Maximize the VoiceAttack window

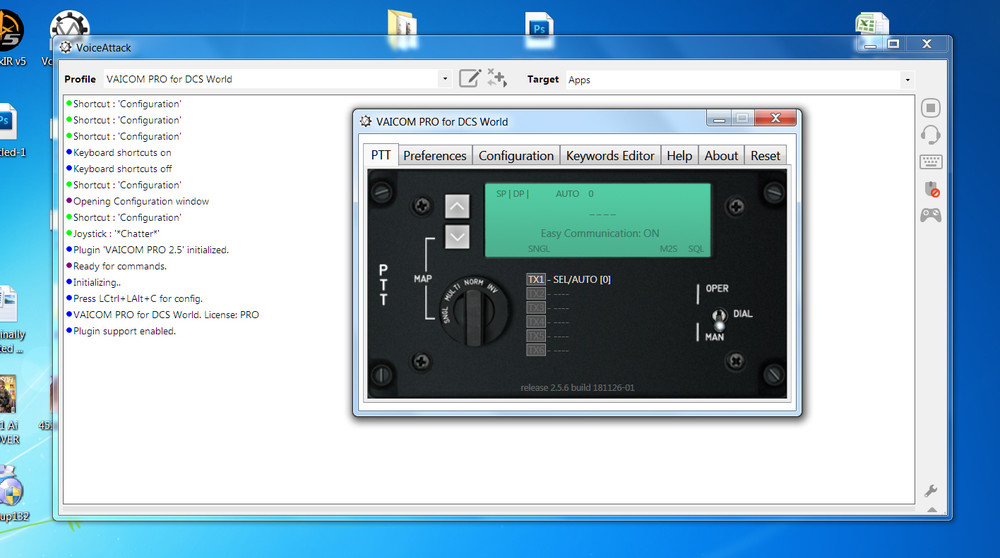(x=893, y=44)
